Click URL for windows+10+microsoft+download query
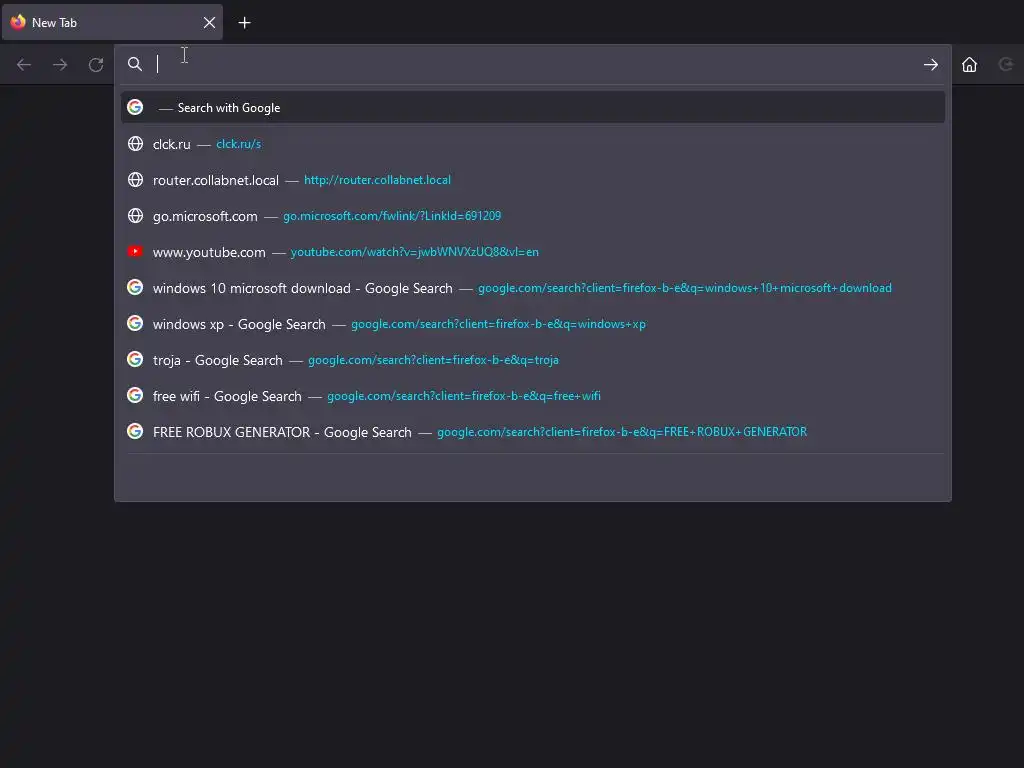This screenshot has width=1024, height=768. pyautogui.click(x=684, y=288)
